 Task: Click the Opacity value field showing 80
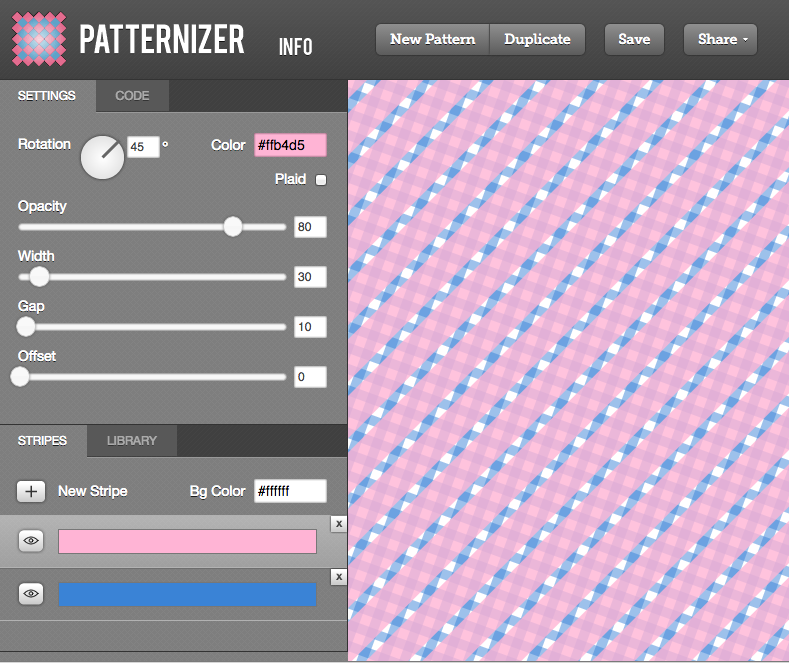click(310, 227)
